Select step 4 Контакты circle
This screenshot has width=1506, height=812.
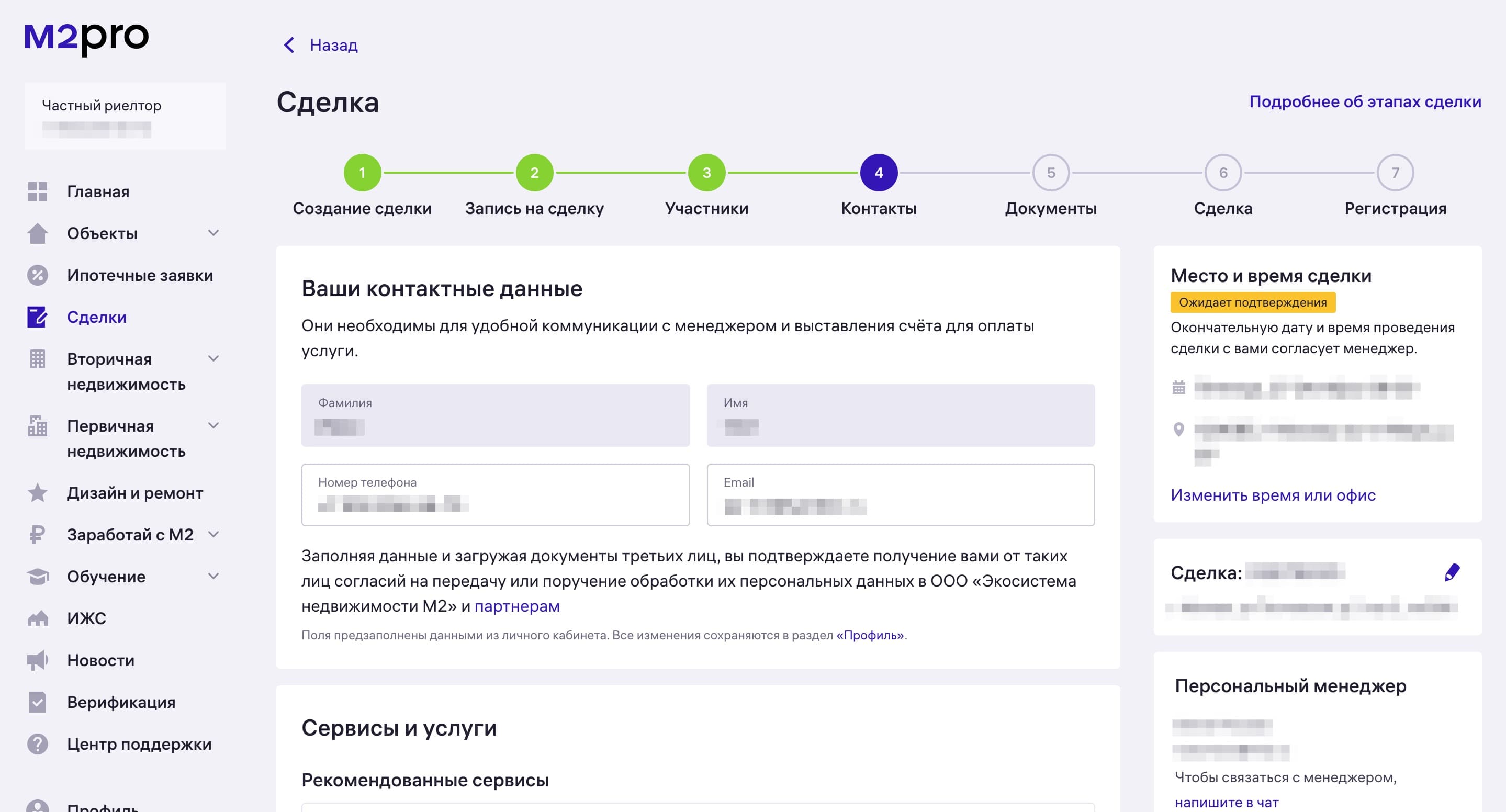(879, 173)
